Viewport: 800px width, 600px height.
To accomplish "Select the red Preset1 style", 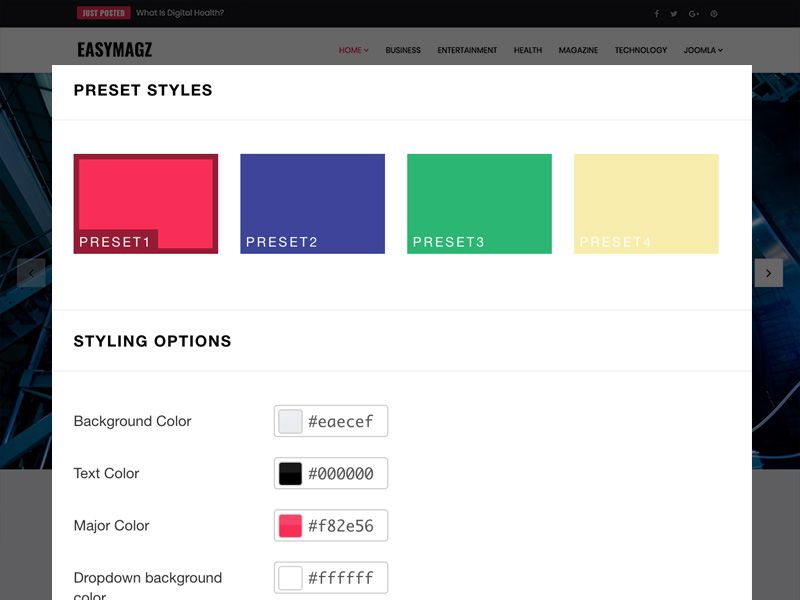I will 146,203.
